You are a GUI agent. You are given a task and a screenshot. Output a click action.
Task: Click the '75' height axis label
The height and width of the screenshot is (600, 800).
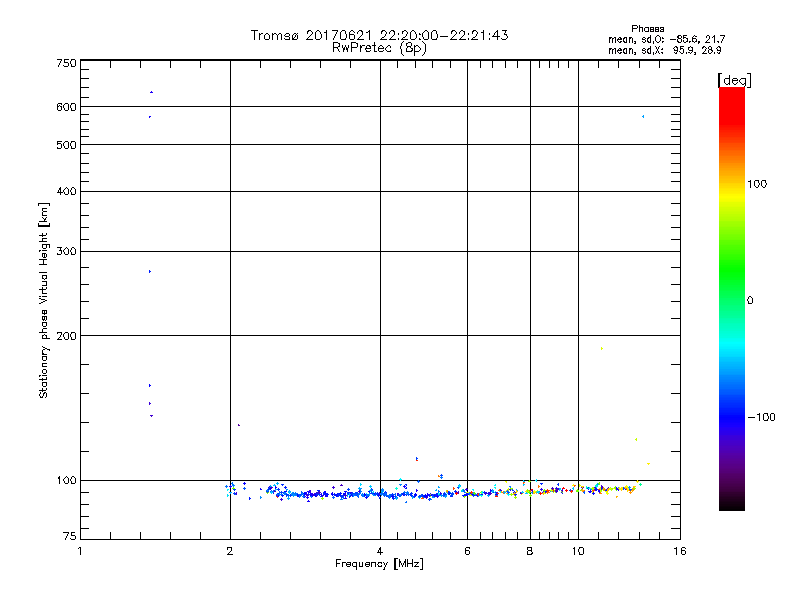tap(70, 536)
